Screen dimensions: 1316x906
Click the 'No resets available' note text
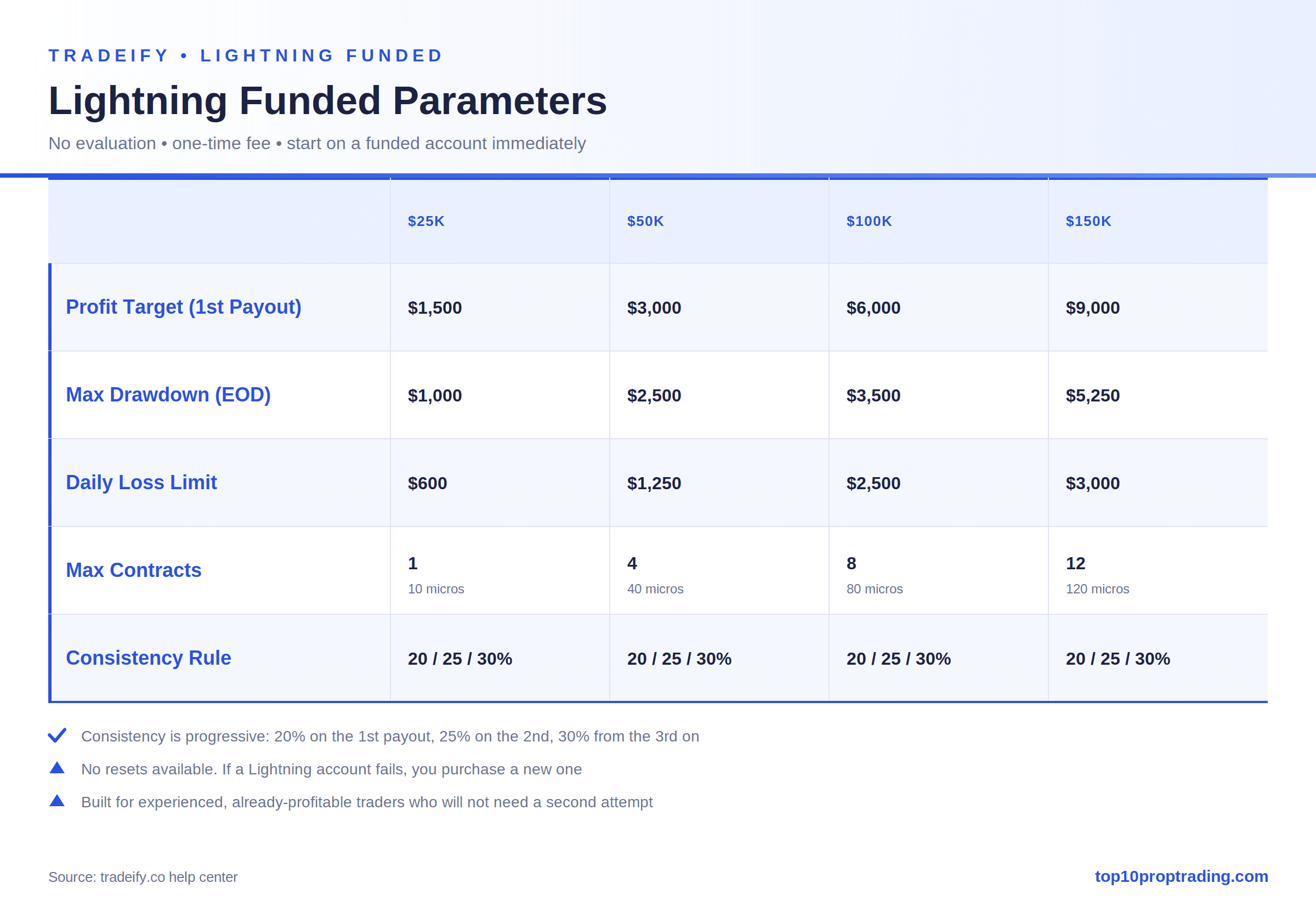click(331, 769)
